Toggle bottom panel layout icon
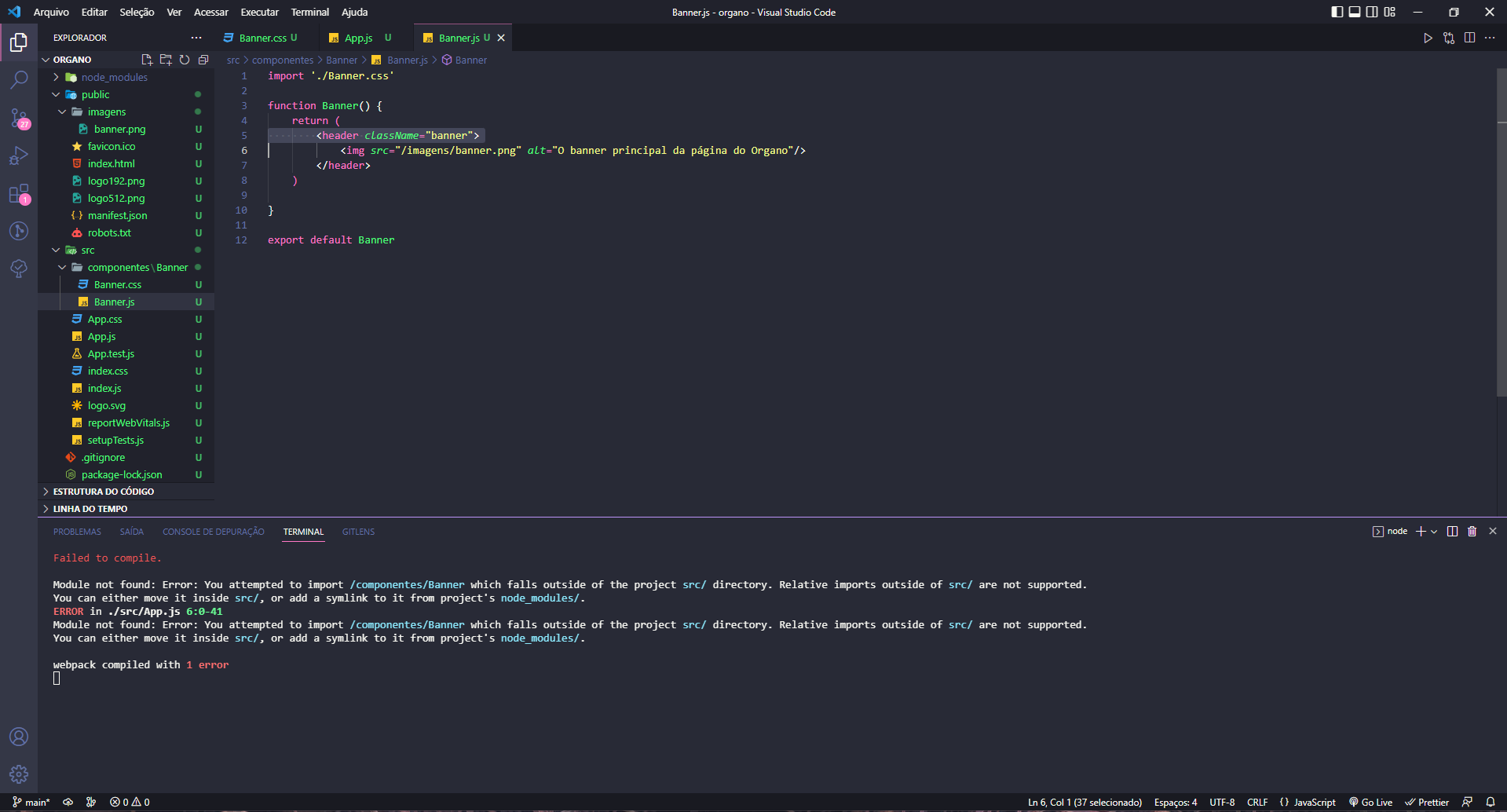The height and width of the screenshot is (812, 1507). tap(1355, 12)
